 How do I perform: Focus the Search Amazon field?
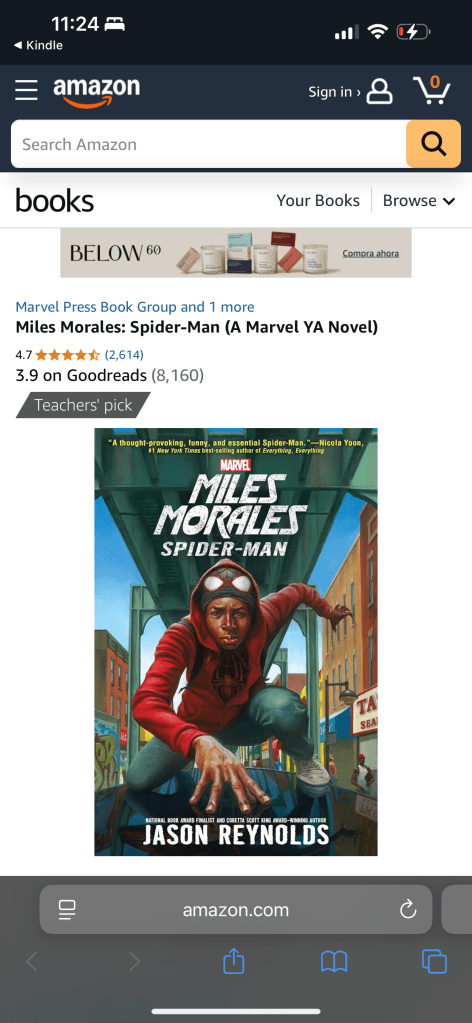(x=208, y=144)
